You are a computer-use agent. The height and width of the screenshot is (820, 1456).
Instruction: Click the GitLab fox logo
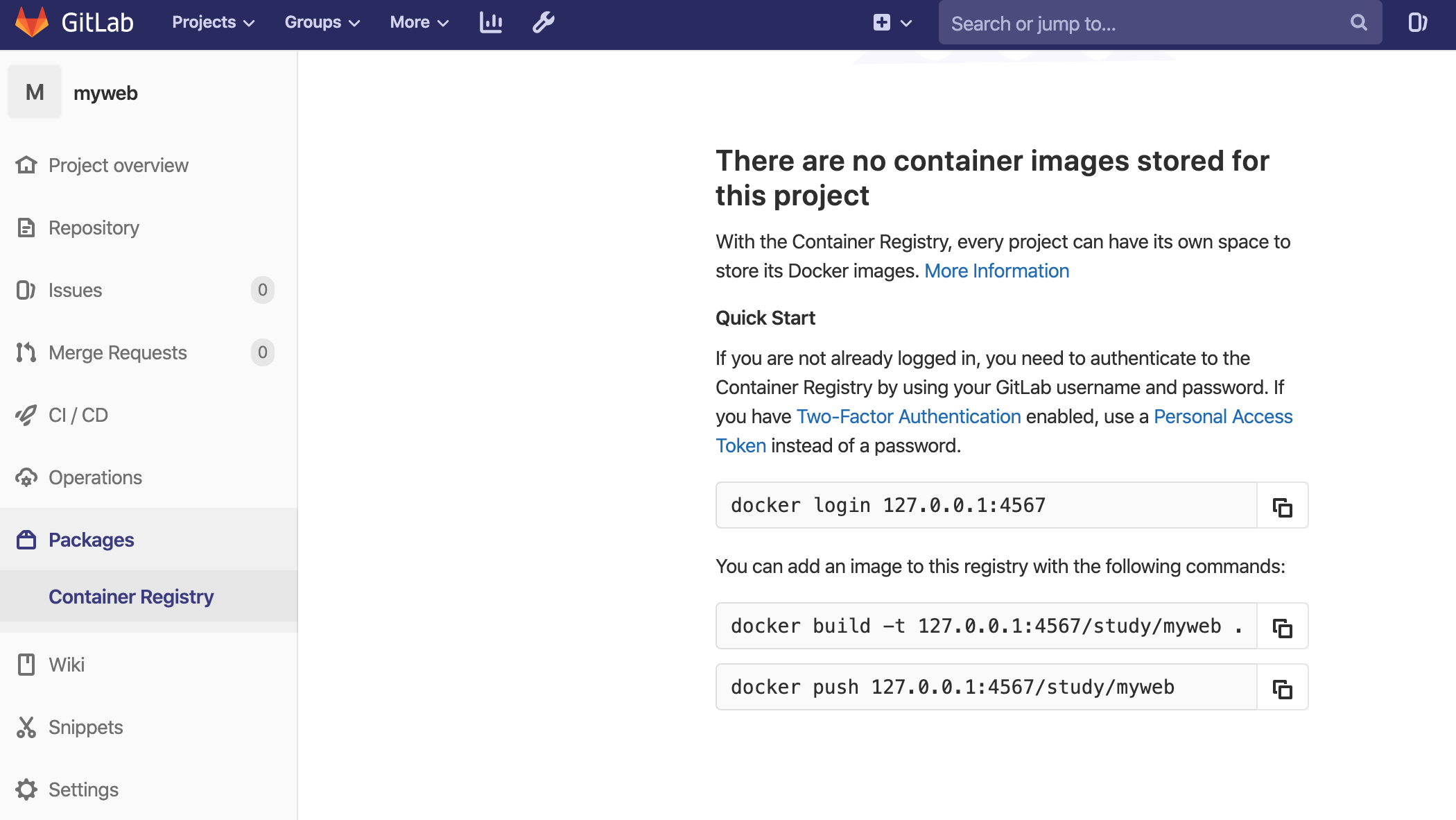tap(32, 22)
